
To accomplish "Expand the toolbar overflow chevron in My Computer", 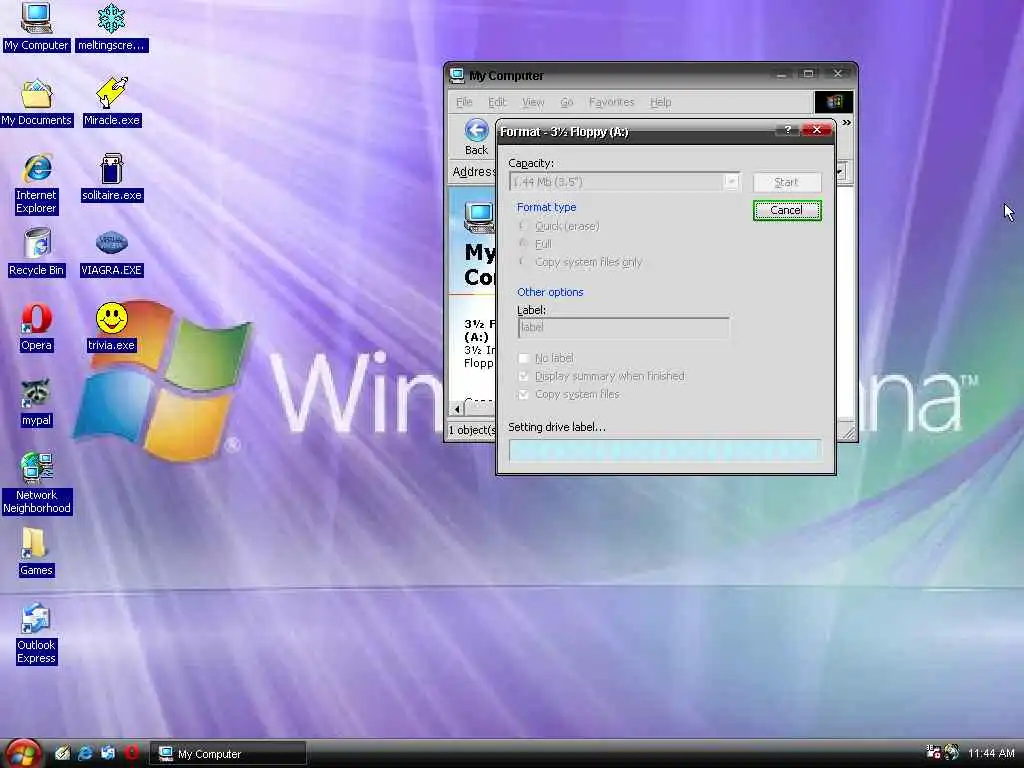I will pyautogui.click(x=846, y=123).
